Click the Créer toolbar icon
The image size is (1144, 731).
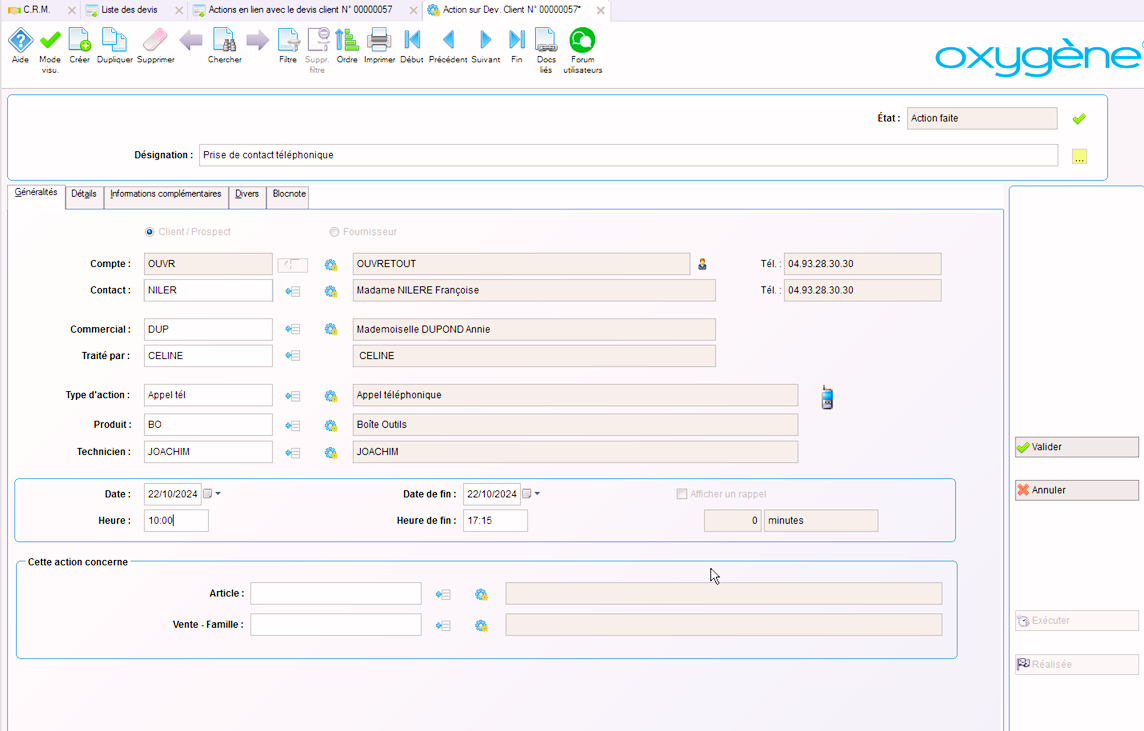(x=79, y=41)
